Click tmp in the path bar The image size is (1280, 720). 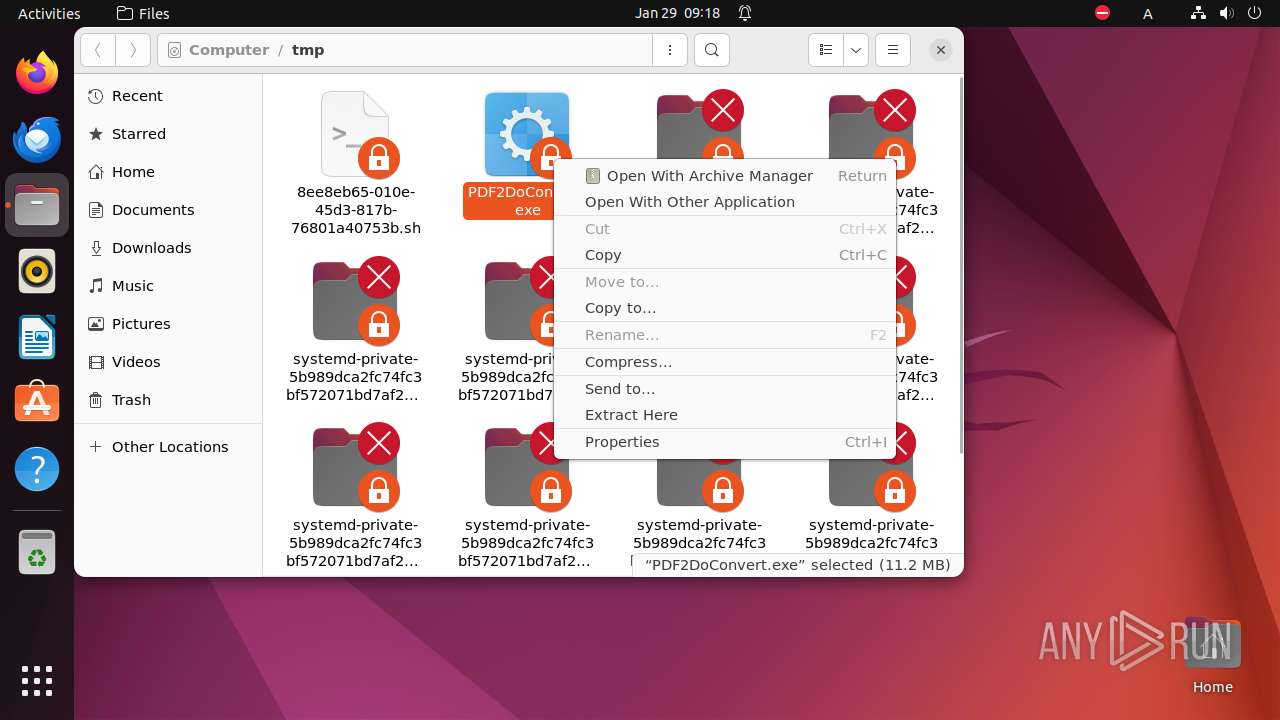point(308,50)
